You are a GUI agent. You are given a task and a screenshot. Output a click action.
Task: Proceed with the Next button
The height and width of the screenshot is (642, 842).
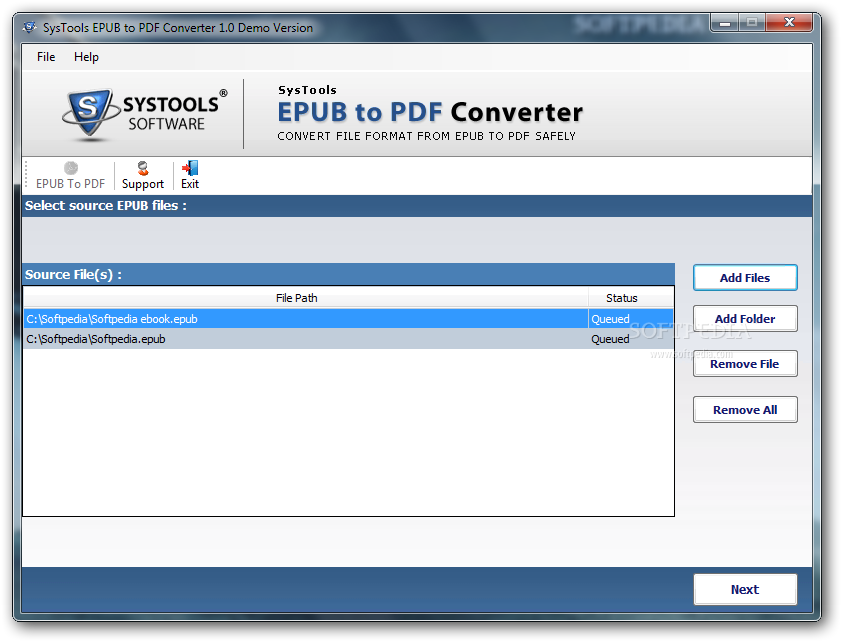pos(745,589)
